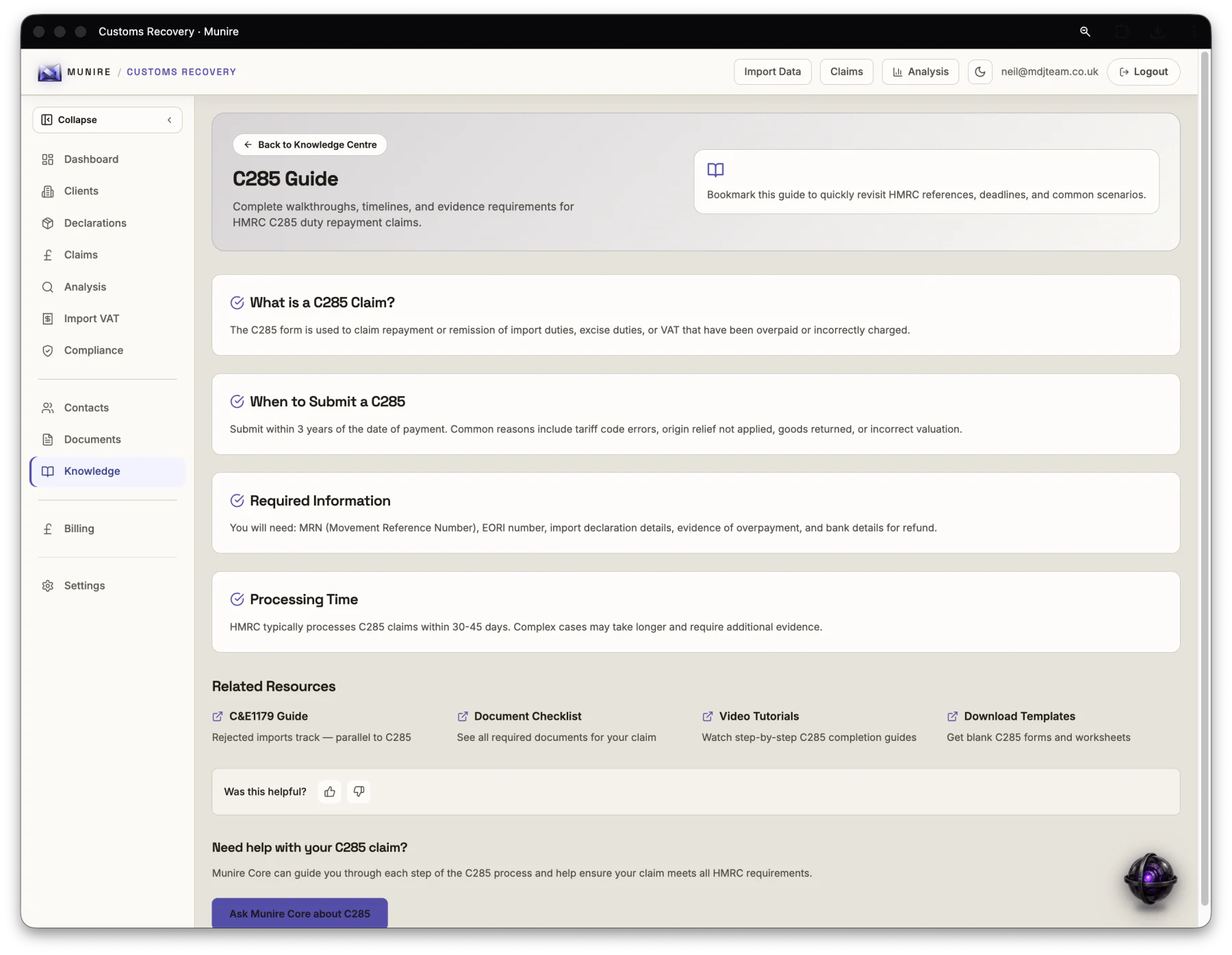Click the Munire logo icon
The image size is (1232, 955).
49,72
